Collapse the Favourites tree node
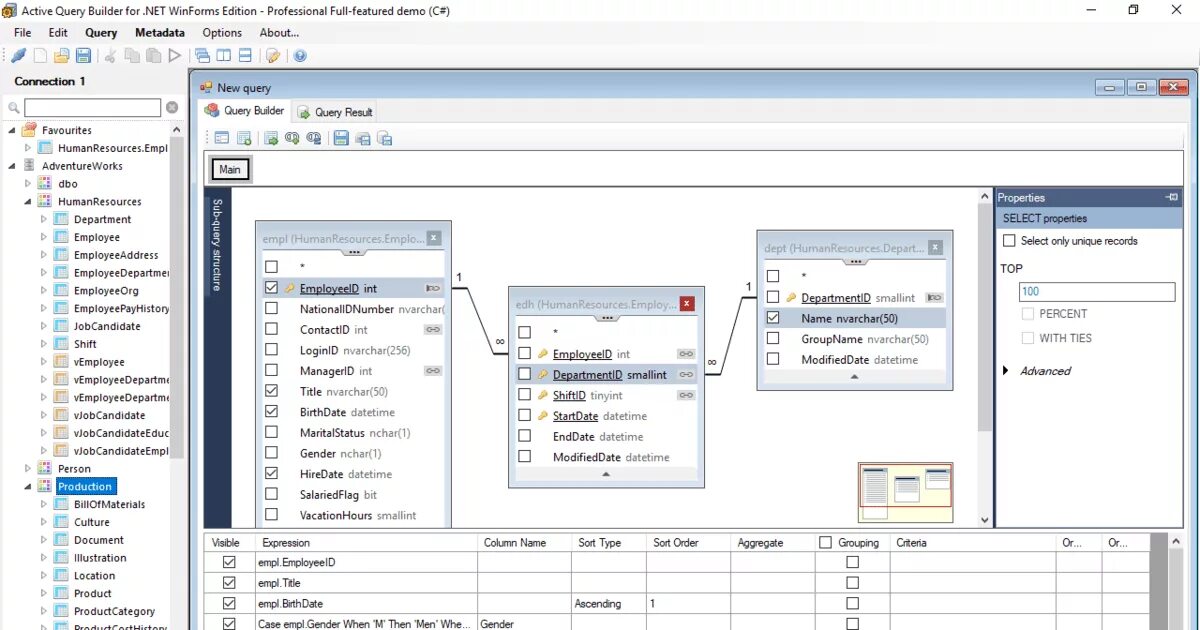Screen dimensions: 1200x630 click(x=13, y=130)
